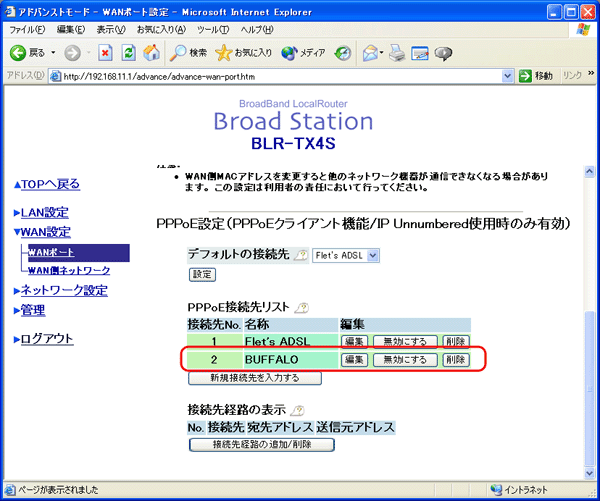The height and width of the screenshot is (501, 600).
Task: Open the default connection Flet's ADSL dropdown
Action: click(x=346, y=256)
